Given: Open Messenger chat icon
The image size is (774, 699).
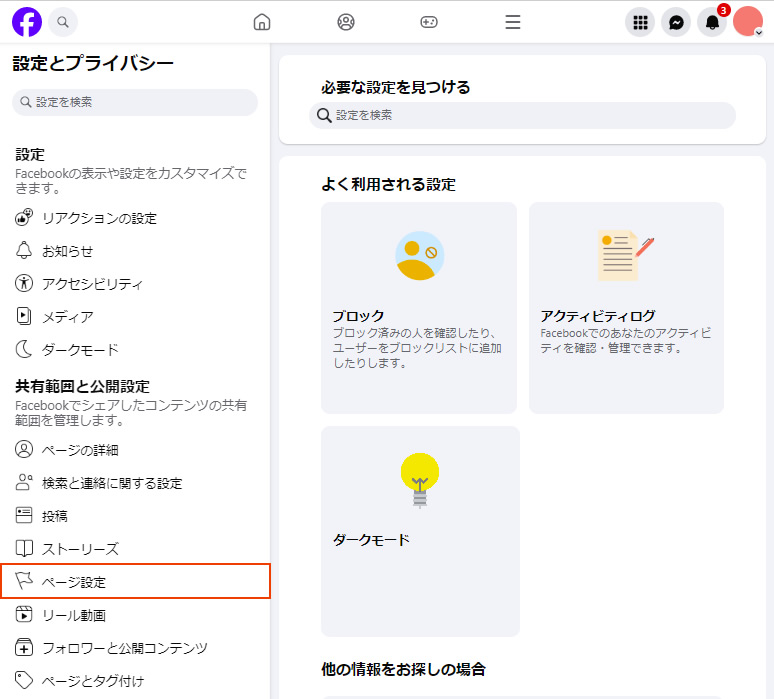Looking at the screenshot, I should pyautogui.click(x=676, y=22).
